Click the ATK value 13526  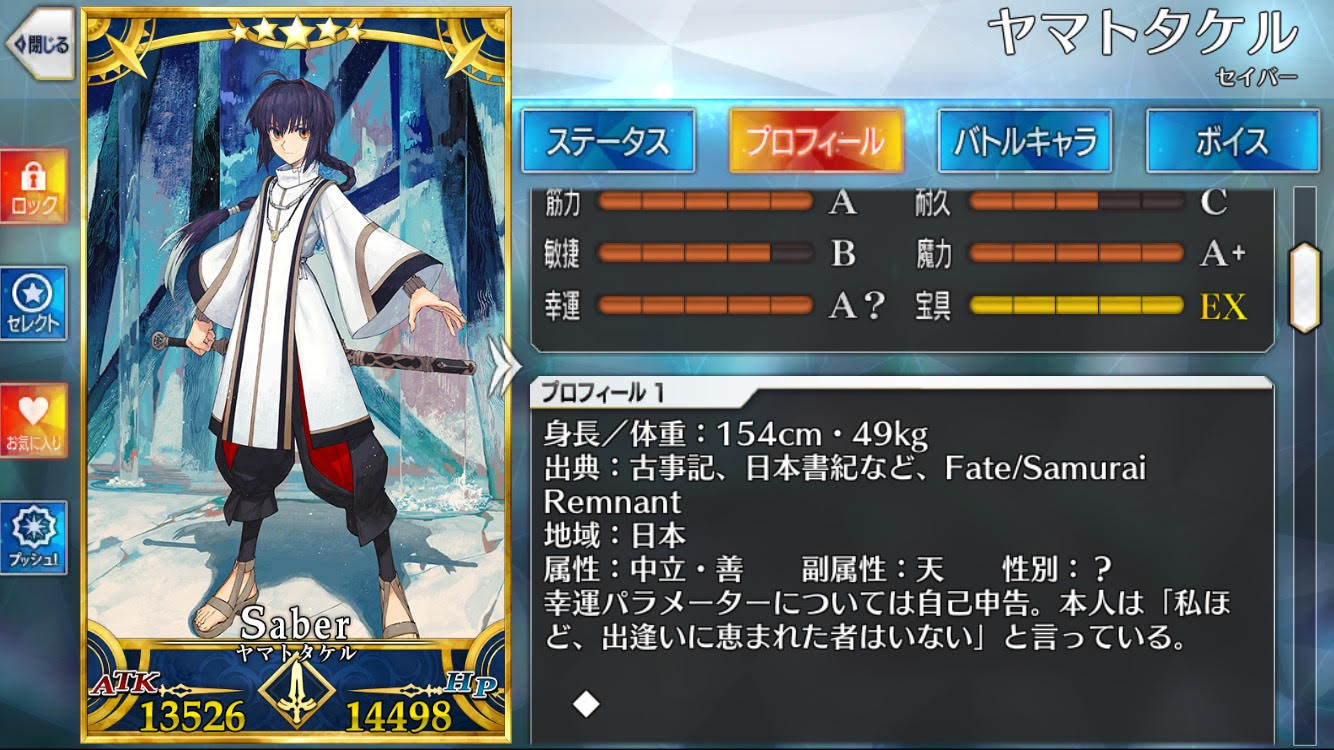pyautogui.click(x=192, y=716)
